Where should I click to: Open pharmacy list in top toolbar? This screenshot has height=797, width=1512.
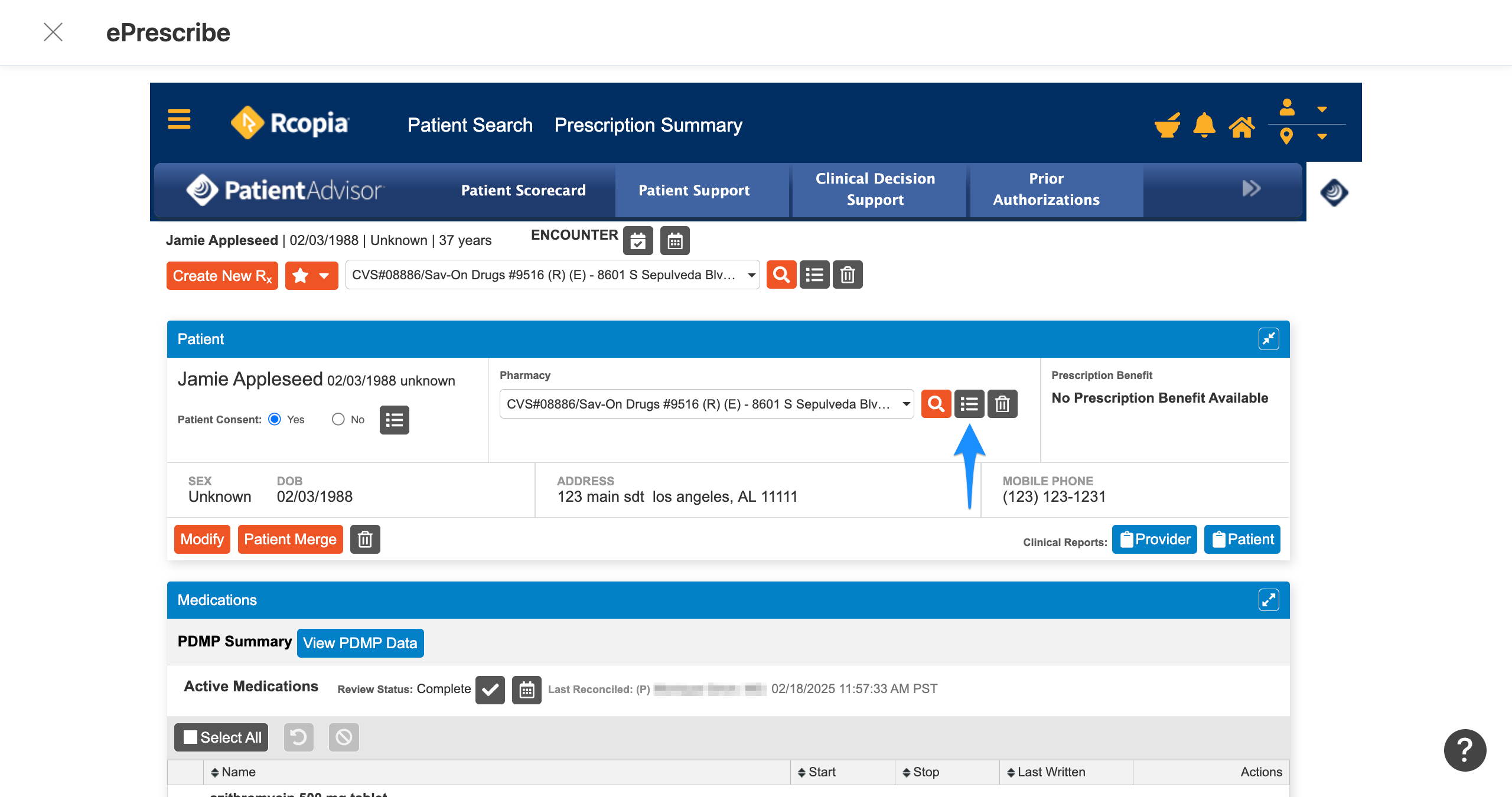pyautogui.click(x=814, y=275)
